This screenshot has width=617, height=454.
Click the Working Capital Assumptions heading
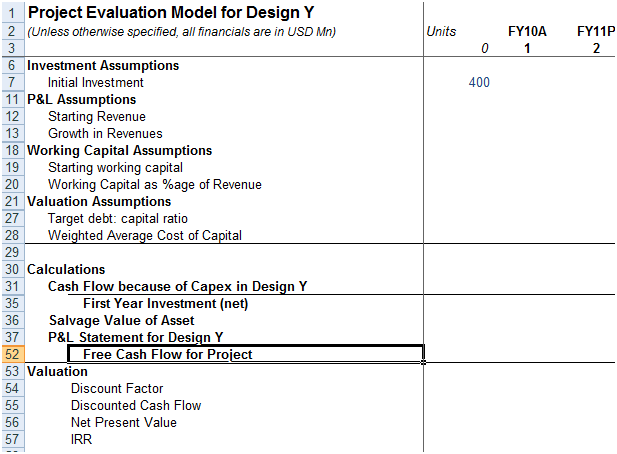tap(119, 150)
